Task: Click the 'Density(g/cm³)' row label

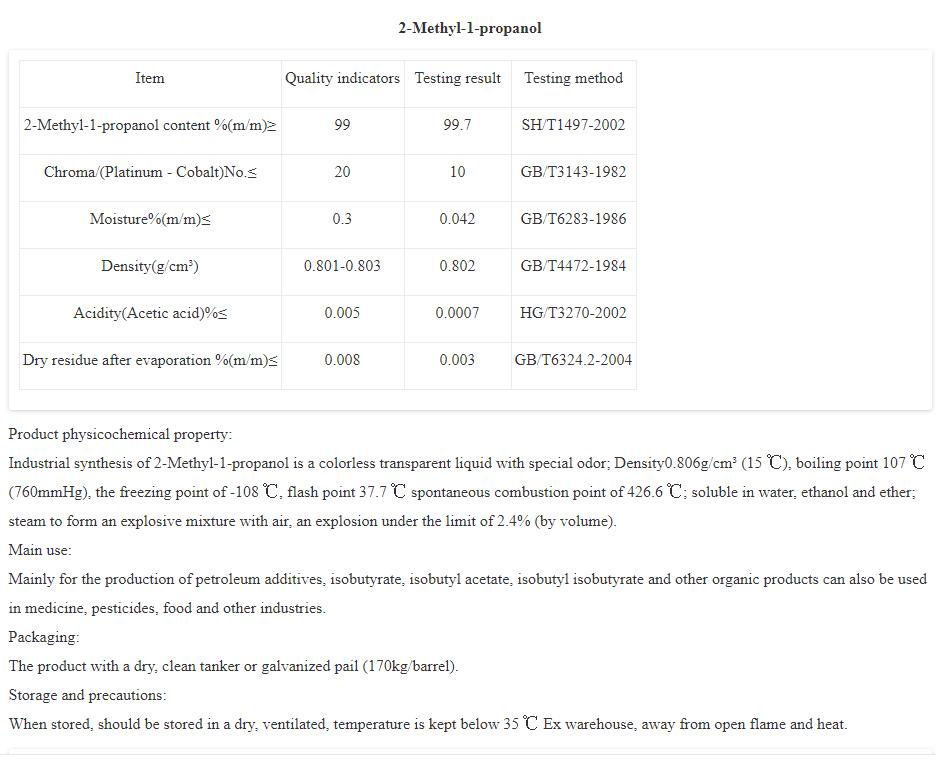Action: (150, 266)
